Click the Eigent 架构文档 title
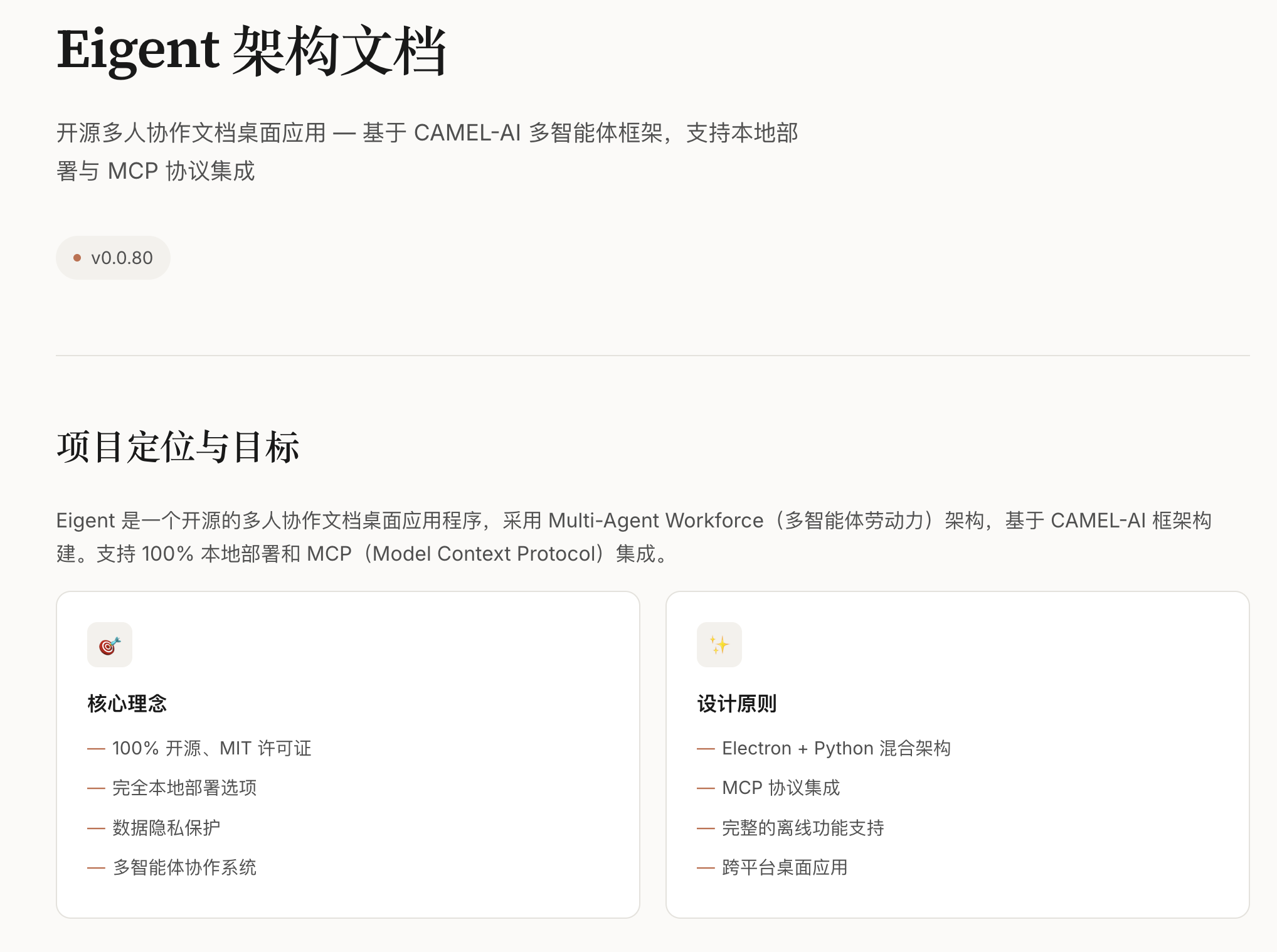1277x952 pixels. click(x=251, y=50)
